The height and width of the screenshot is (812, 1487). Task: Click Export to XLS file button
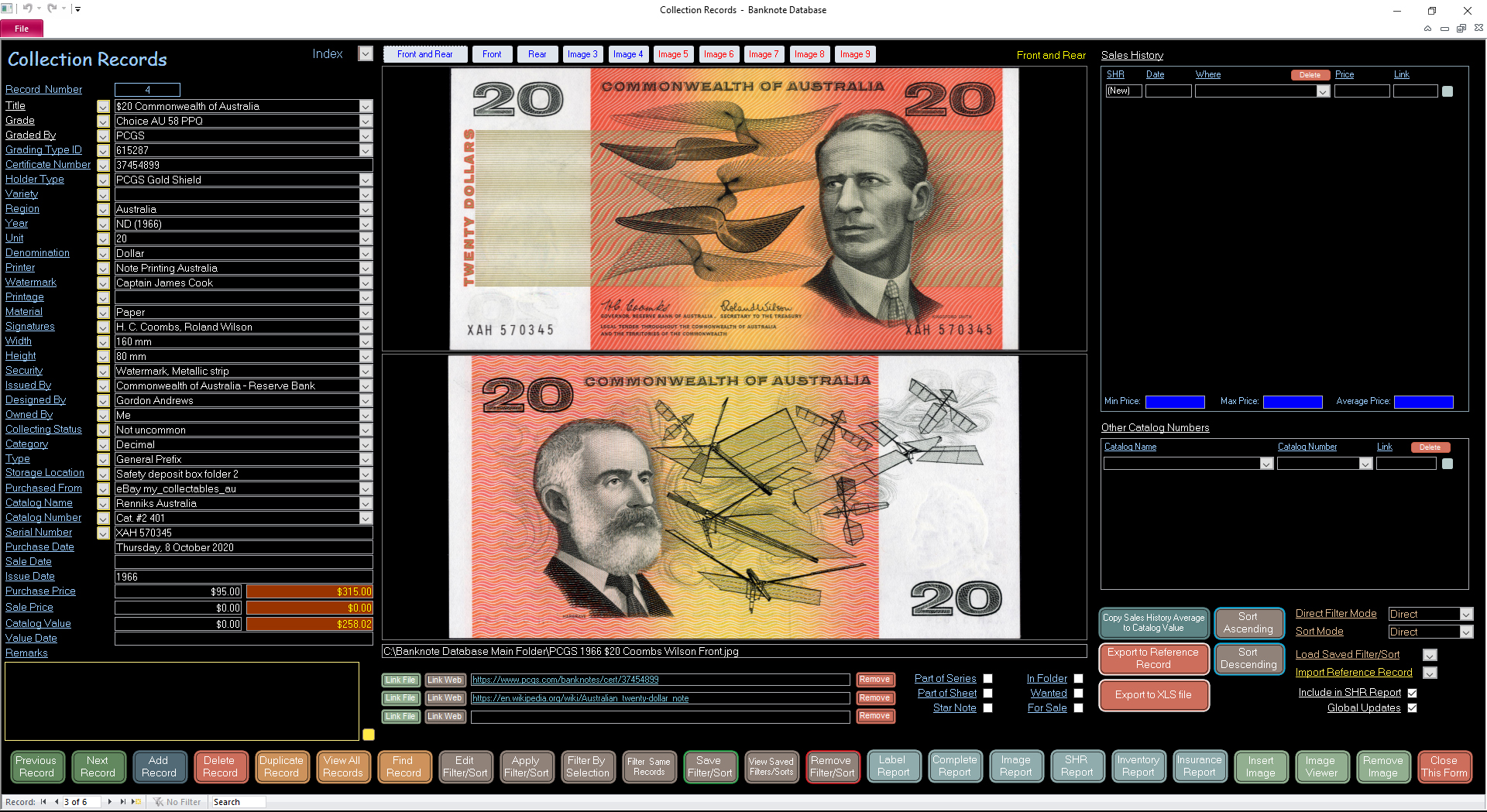tap(1153, 694)
